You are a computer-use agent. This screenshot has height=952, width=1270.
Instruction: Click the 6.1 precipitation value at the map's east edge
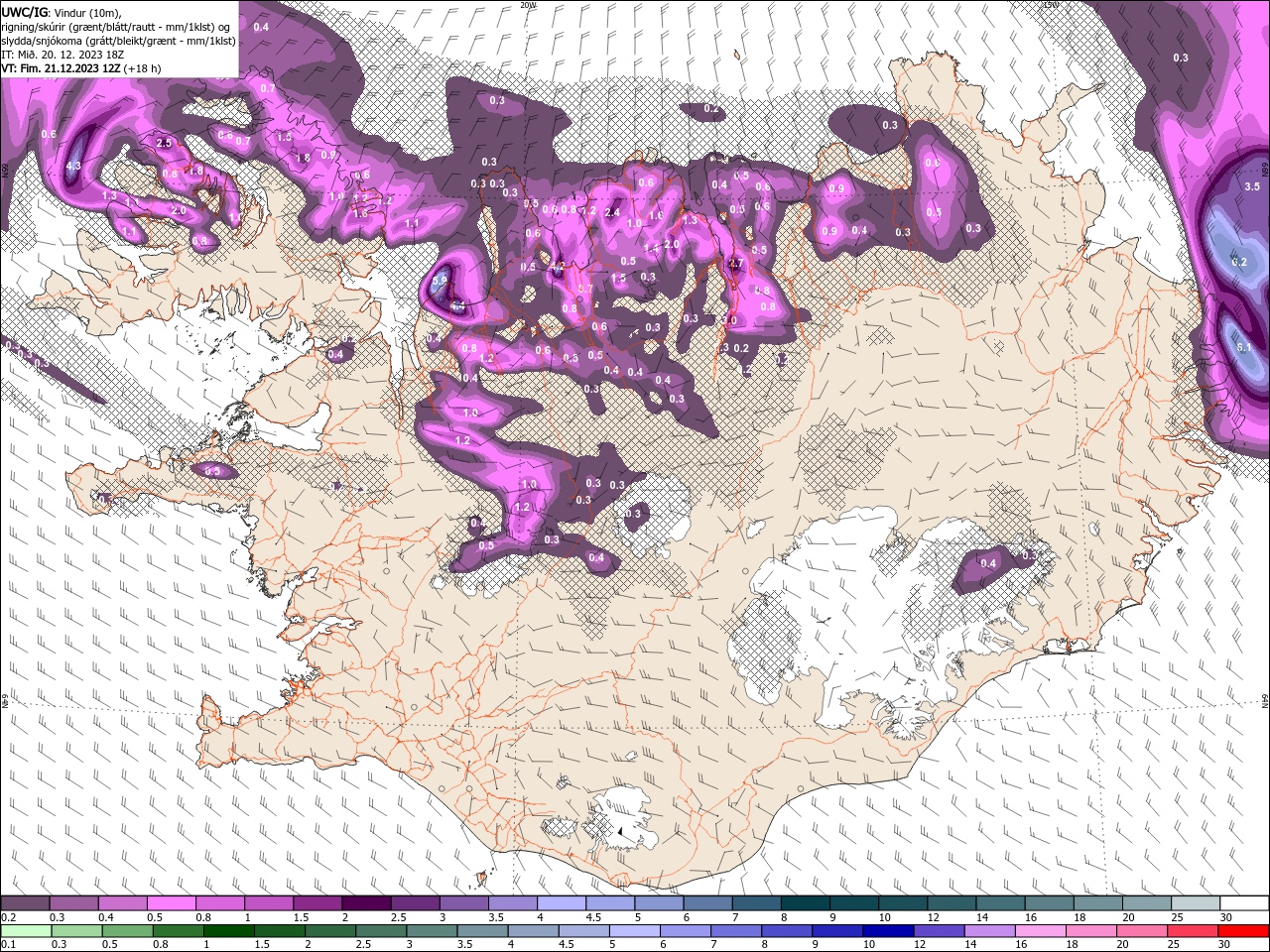[x=1243, y=347]
